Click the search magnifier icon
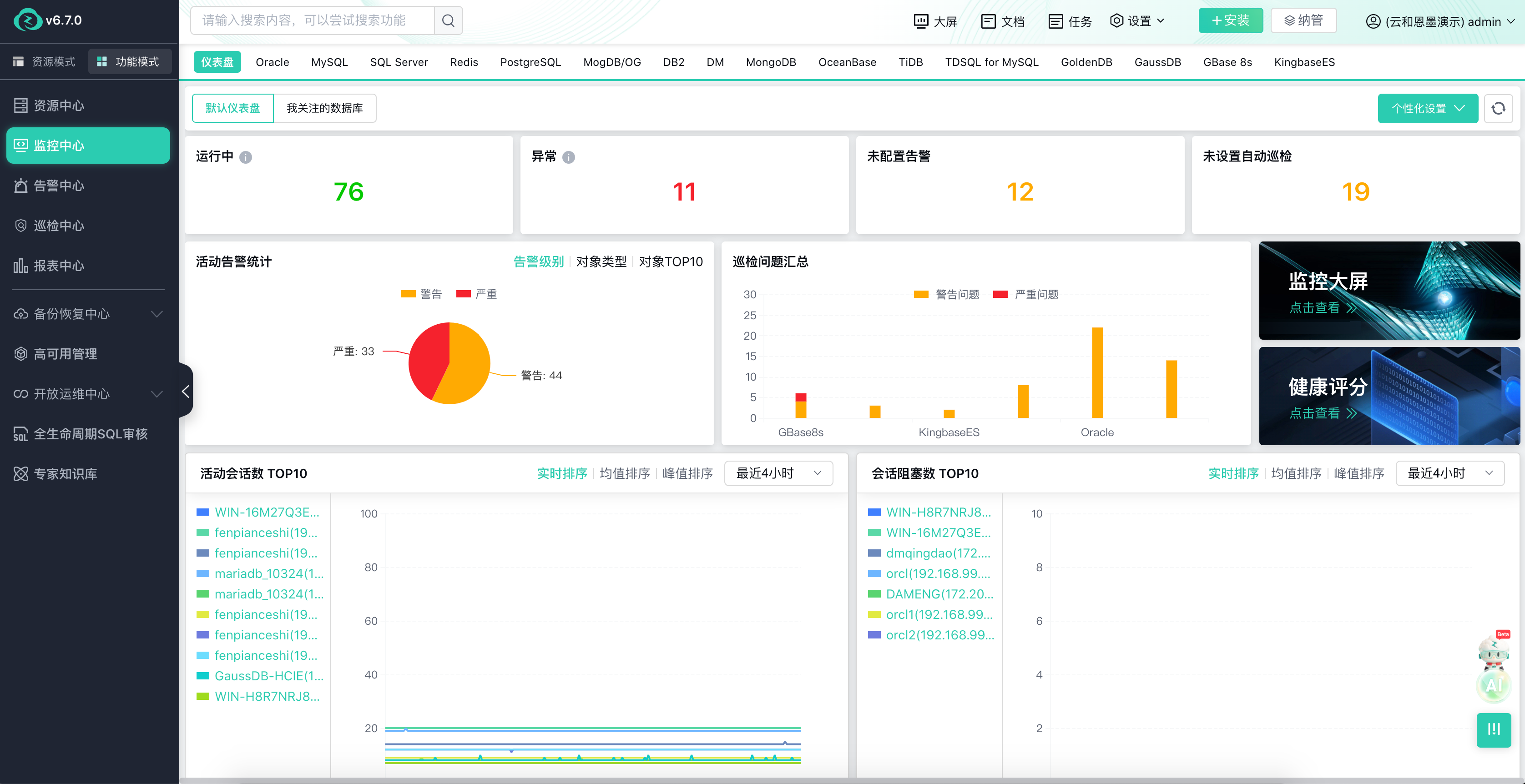 [x=448, y=21]
